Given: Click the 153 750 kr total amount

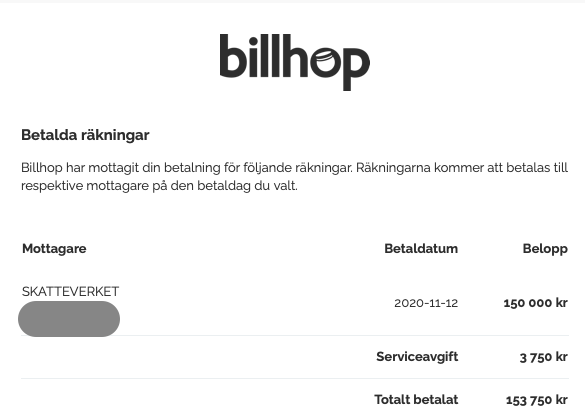Looking at the screenshot, I should (536, 400).
